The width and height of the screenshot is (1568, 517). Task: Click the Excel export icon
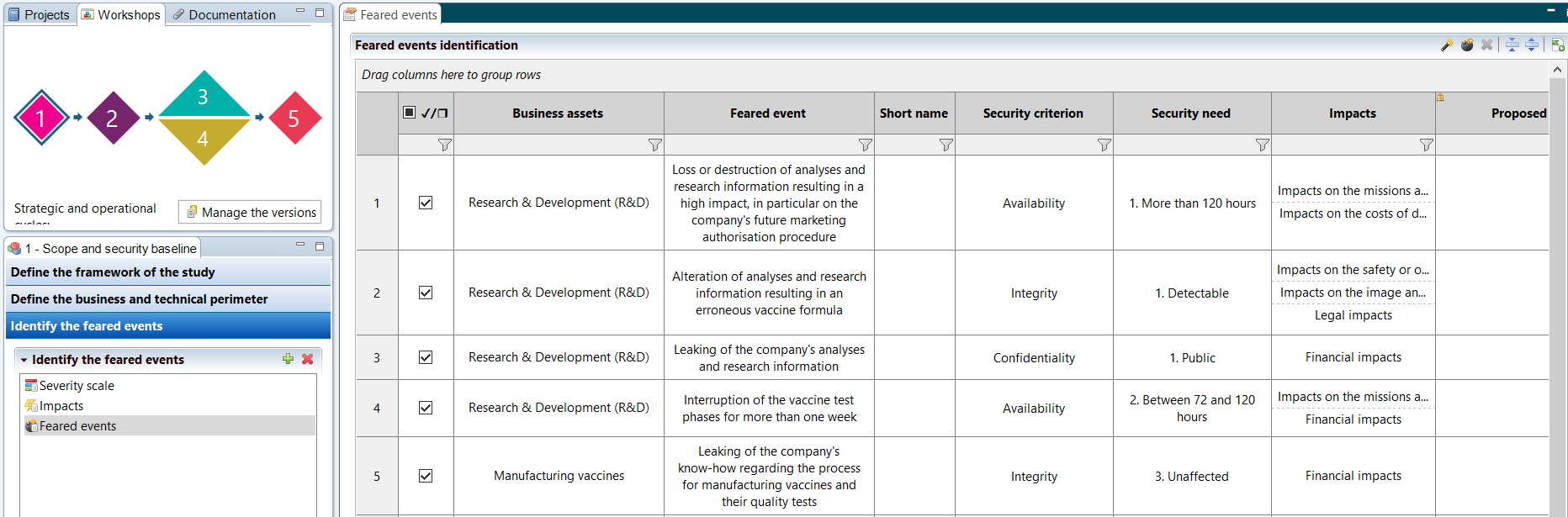pyautogui.click(x=1558, y=45)
